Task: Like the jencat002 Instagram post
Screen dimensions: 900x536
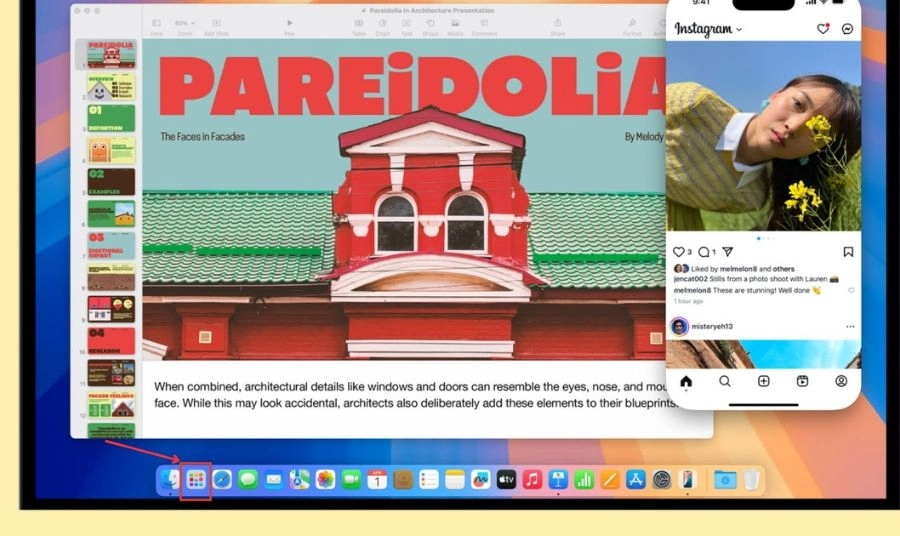Action: (x=678, y=252)
